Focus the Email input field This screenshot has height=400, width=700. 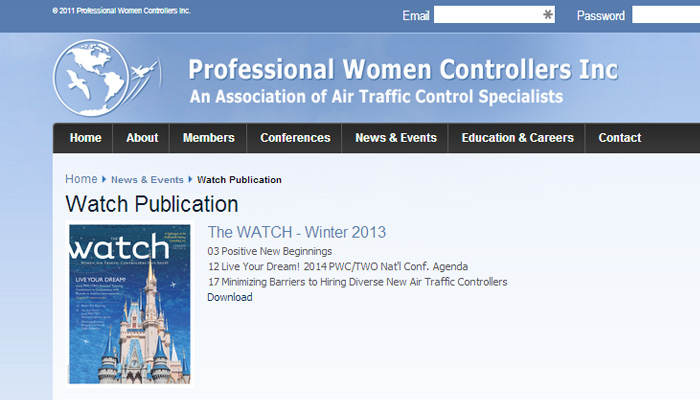494,15
